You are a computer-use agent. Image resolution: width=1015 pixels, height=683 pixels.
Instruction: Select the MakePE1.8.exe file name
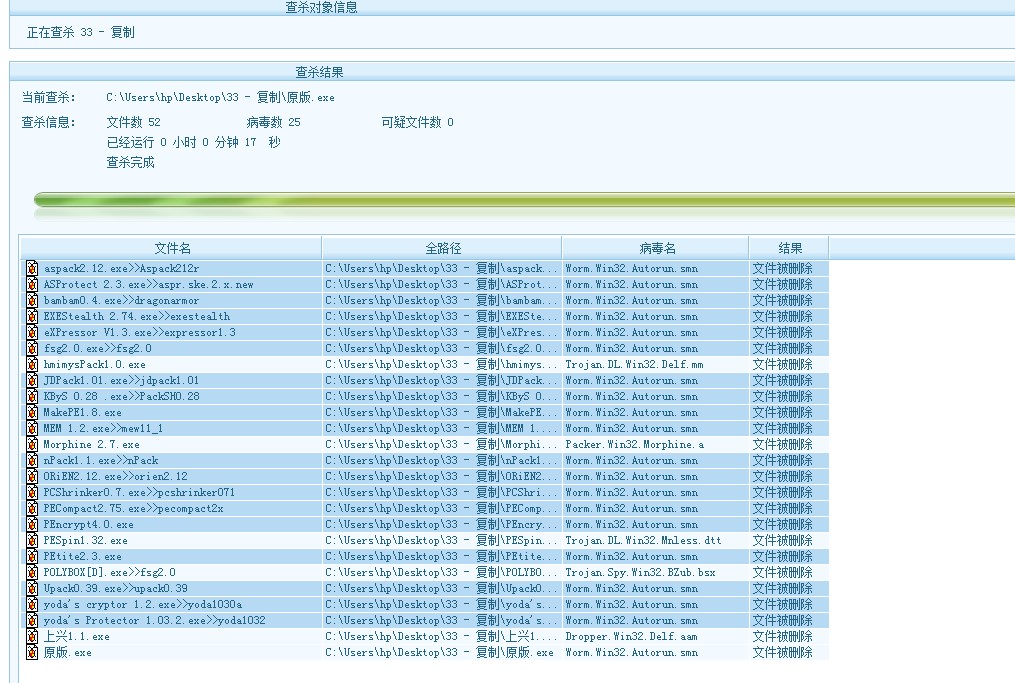tap(82, 412)
